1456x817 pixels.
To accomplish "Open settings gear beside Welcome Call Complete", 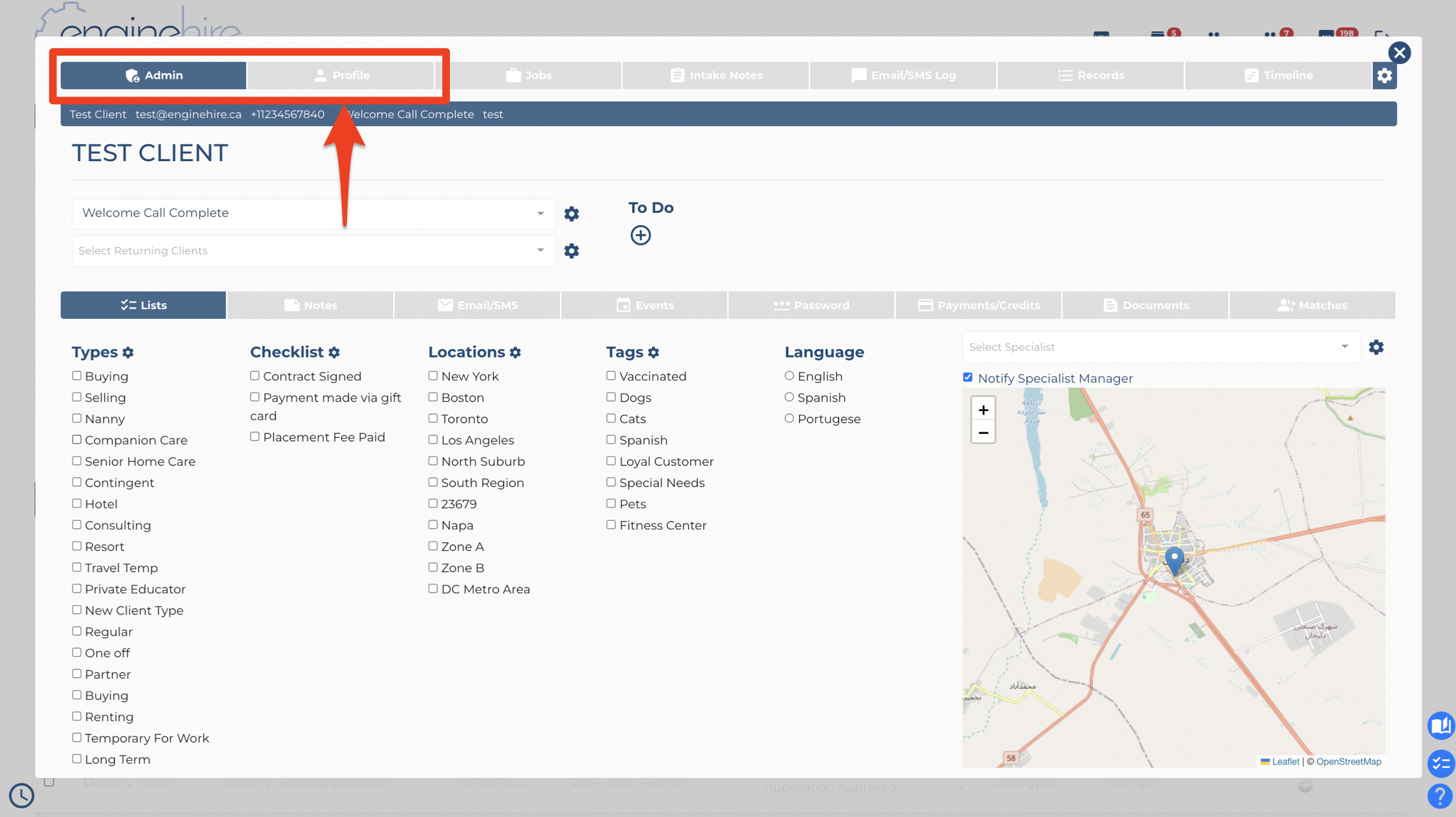I will [x=571, y=214].
